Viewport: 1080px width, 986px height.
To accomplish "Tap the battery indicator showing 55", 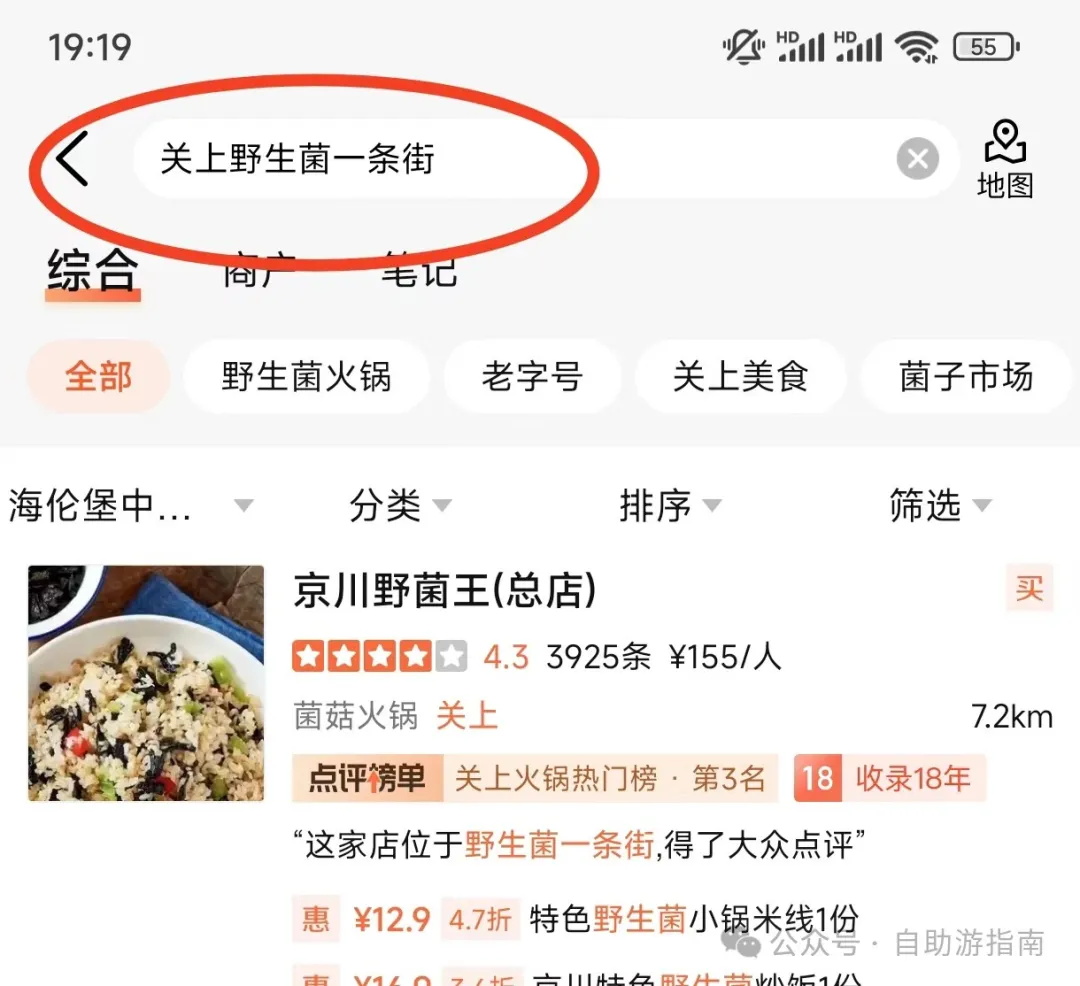I will 986,47.
